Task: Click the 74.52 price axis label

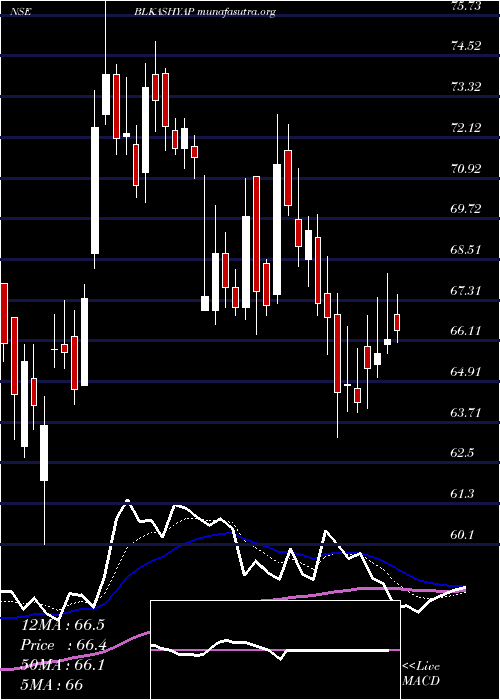Action: pos(466,46)
